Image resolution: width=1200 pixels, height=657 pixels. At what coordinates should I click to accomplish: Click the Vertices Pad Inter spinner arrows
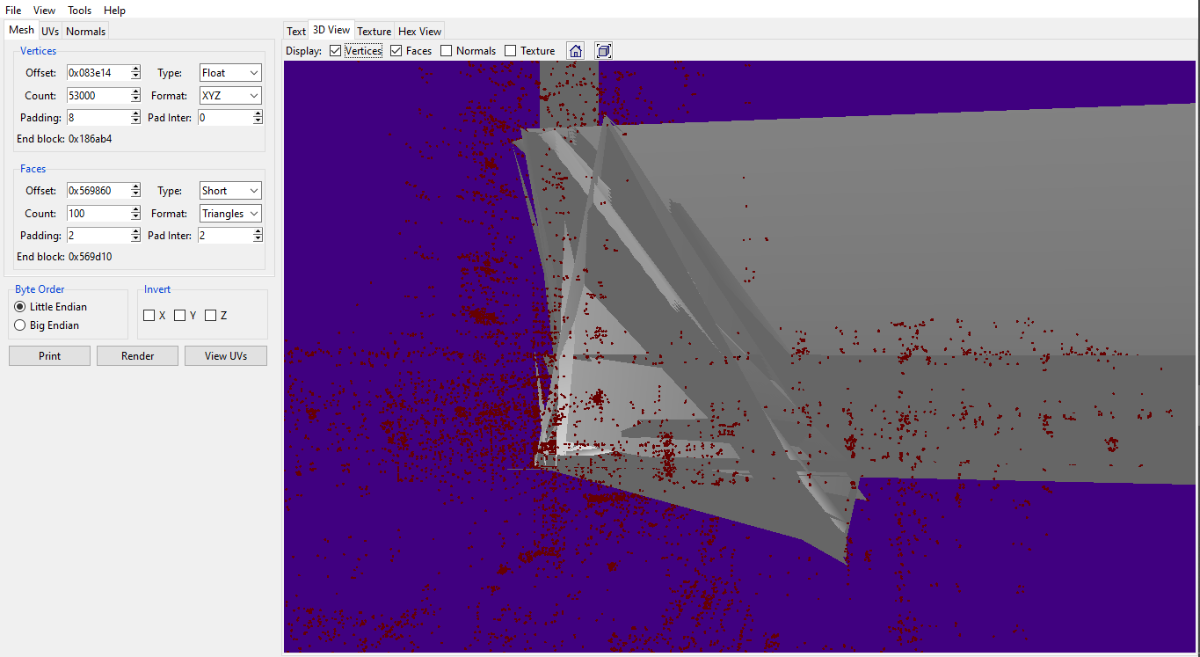(x=258, y=118)
